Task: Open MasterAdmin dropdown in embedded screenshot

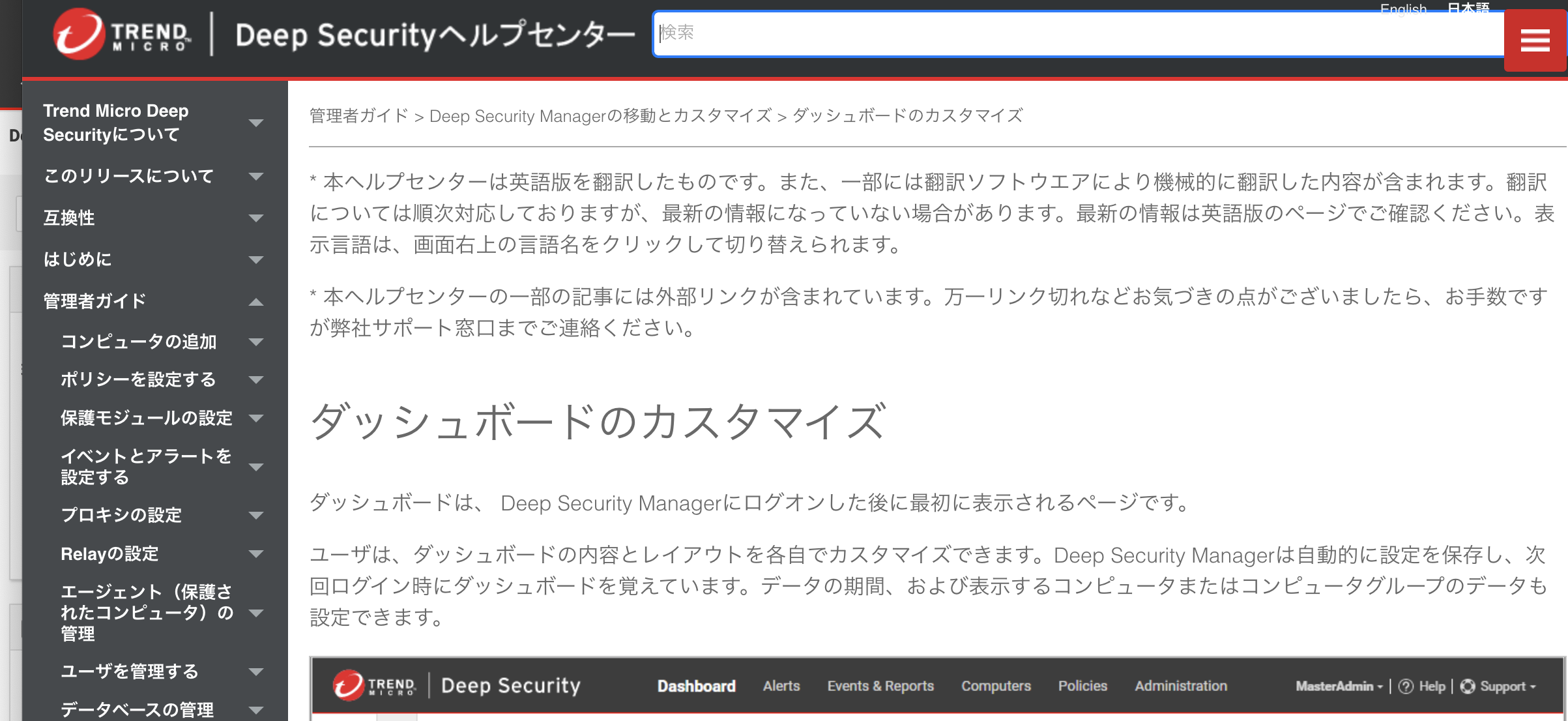Action: pyautogui.click(x=1339, y=686)
